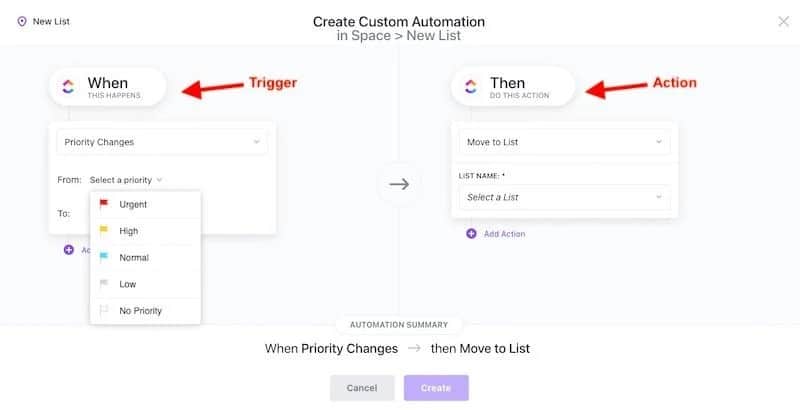800x410 pixels.
Task: Close the Create Custom Automation dialog
Action: tap(783, 21)
